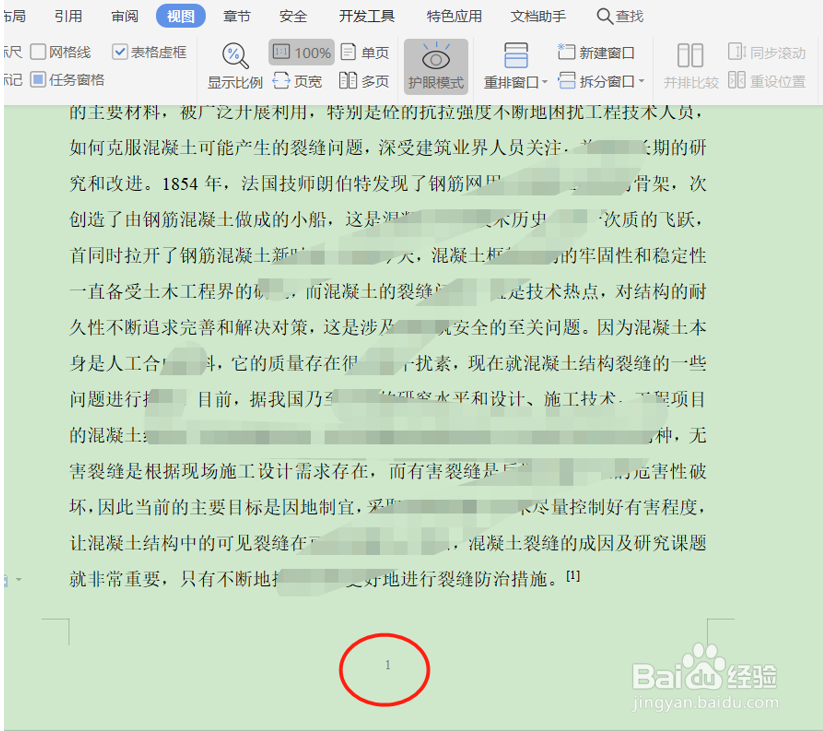Toggle off 护眼模式 eye protection mode

coord(435,66)
